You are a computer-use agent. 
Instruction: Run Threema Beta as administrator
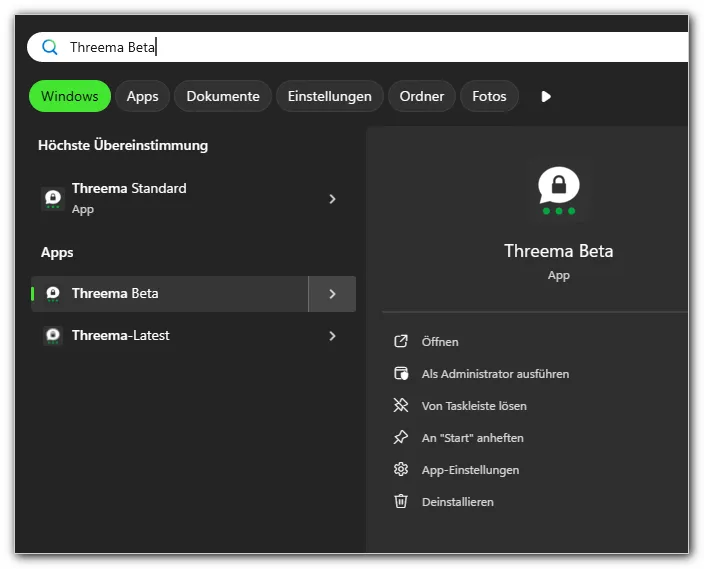pos(495,374)
